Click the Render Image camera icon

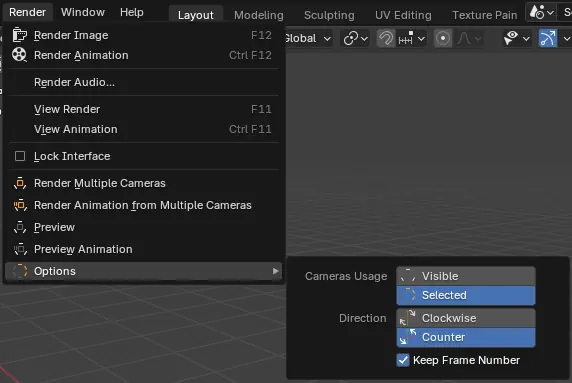(x=19, y=35)
